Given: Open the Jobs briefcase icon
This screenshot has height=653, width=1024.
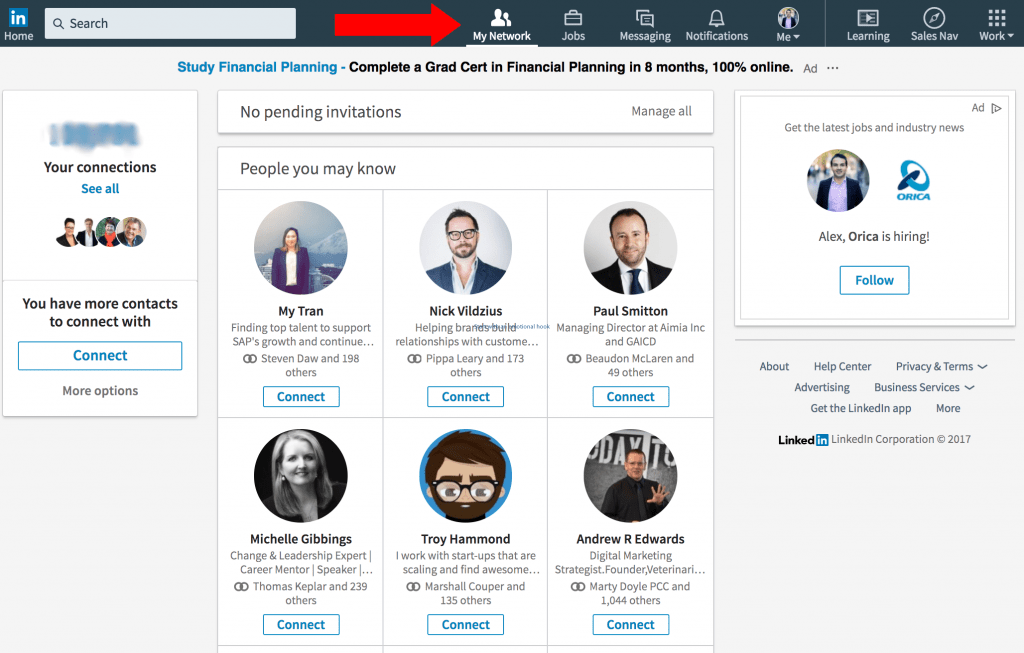Looking at the screenshot, I should click(x=573, y=18).
